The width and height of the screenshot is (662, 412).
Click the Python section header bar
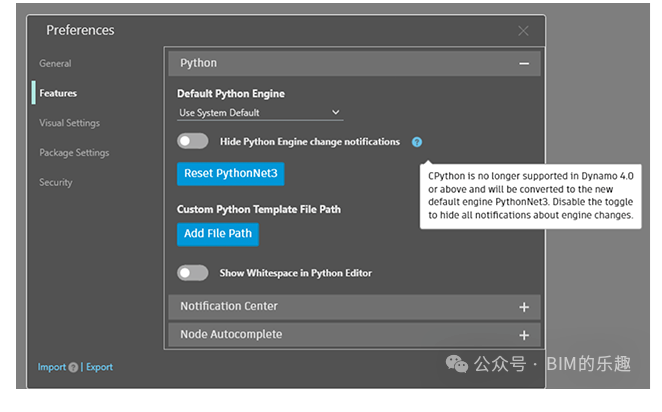[x=354, y=63]
